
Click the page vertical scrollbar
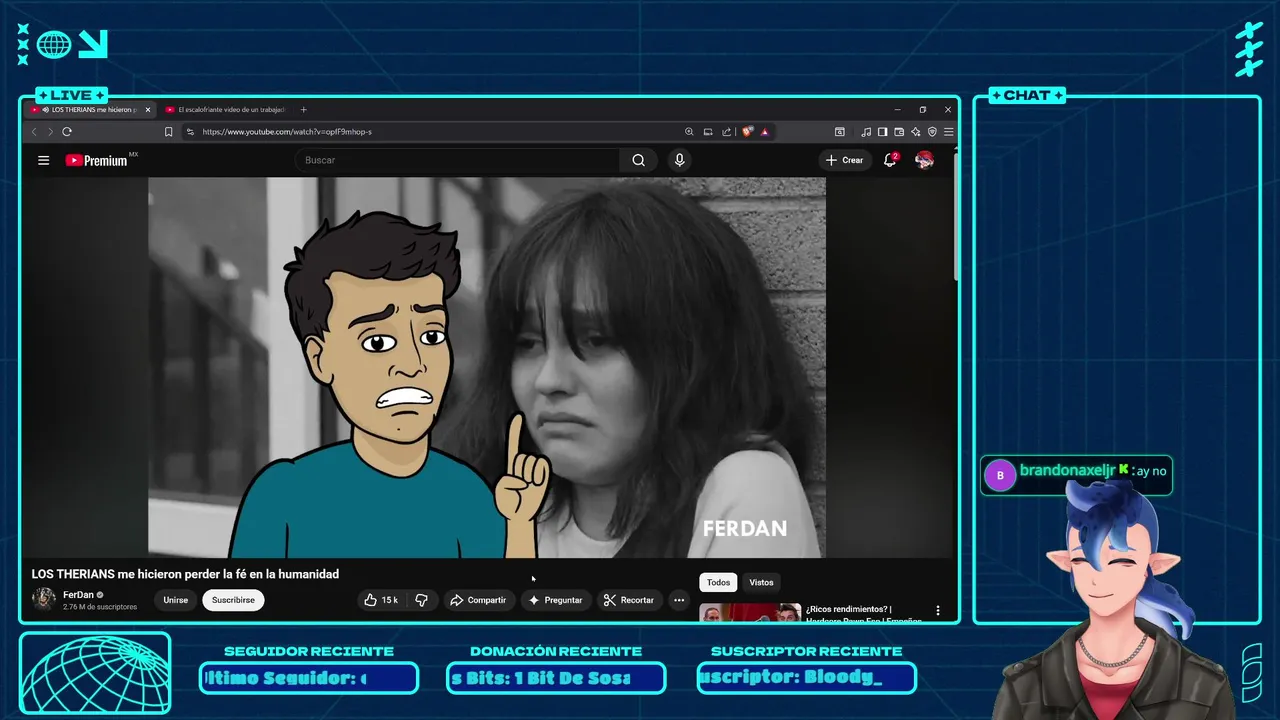pos(955,215)
